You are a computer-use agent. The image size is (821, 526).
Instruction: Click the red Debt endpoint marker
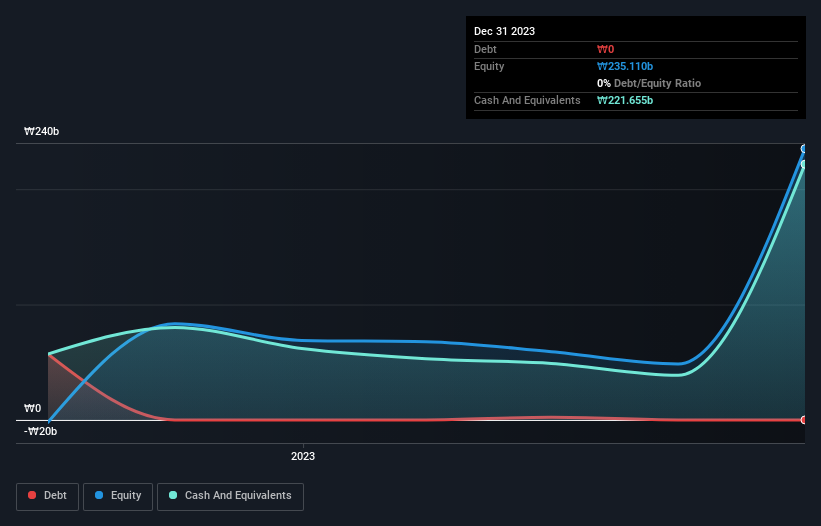(804, 420)
